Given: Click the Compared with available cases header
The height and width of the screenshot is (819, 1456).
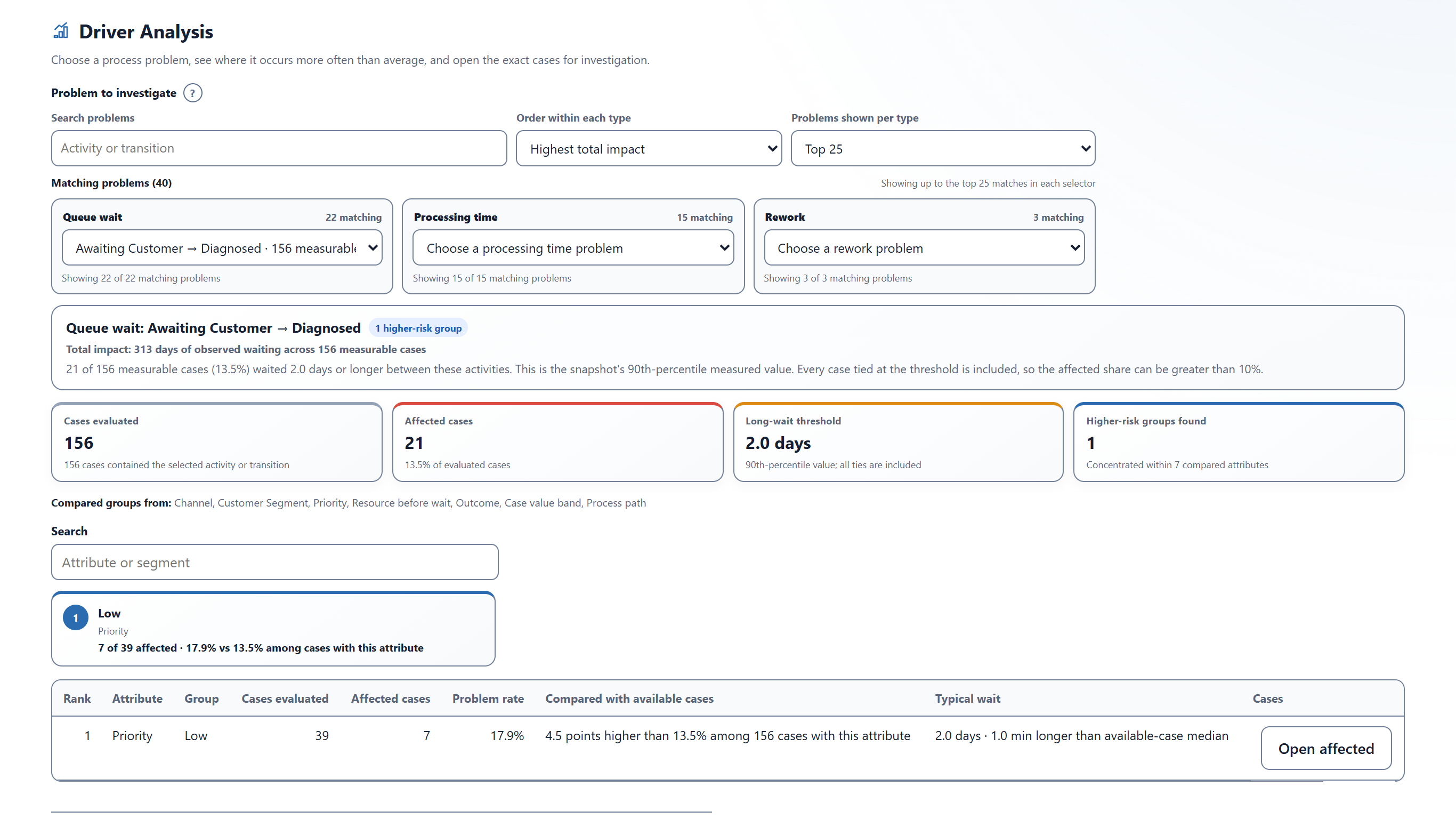Looking at the screenshot, I should point(629,698).
